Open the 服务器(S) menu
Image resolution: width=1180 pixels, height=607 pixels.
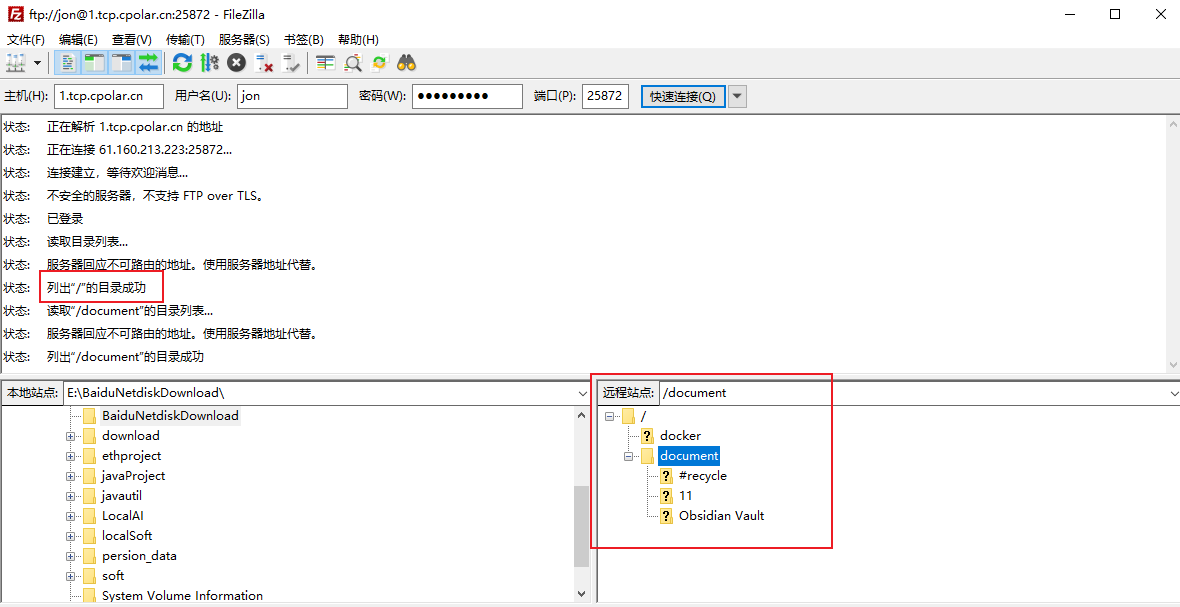[244, 40]
